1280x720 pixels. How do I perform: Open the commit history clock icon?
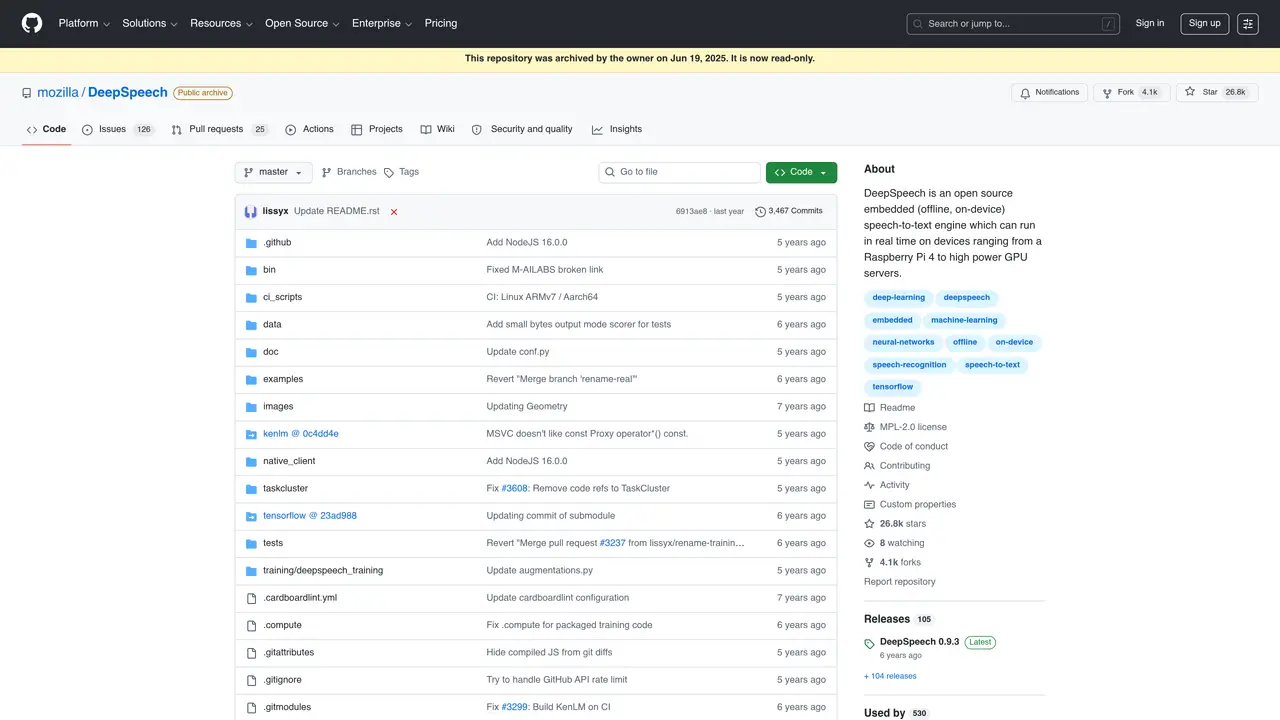click(760, 211)
